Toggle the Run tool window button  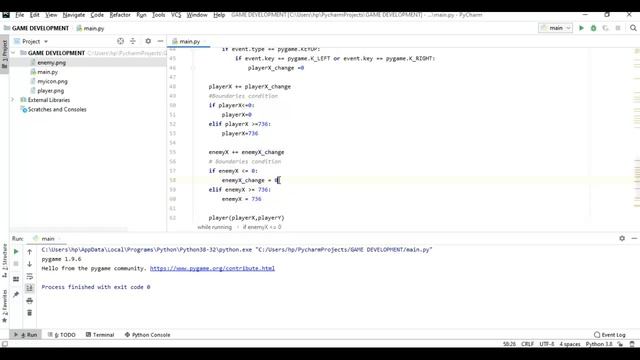coord(25,335)
